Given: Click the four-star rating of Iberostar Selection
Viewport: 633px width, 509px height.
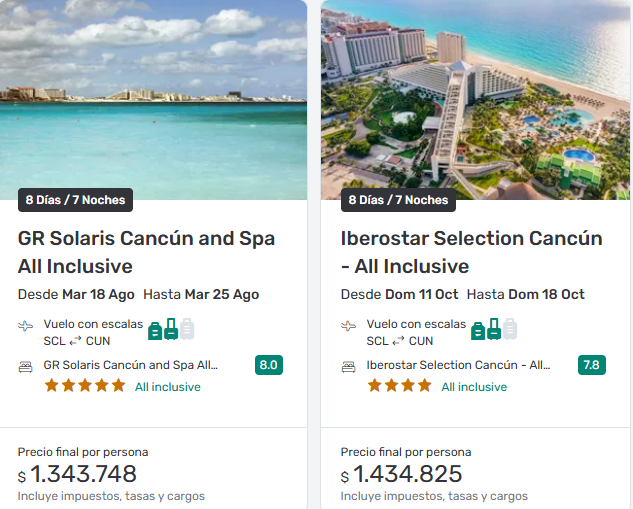Looking at the screenshot, I should tap(399, 386).
